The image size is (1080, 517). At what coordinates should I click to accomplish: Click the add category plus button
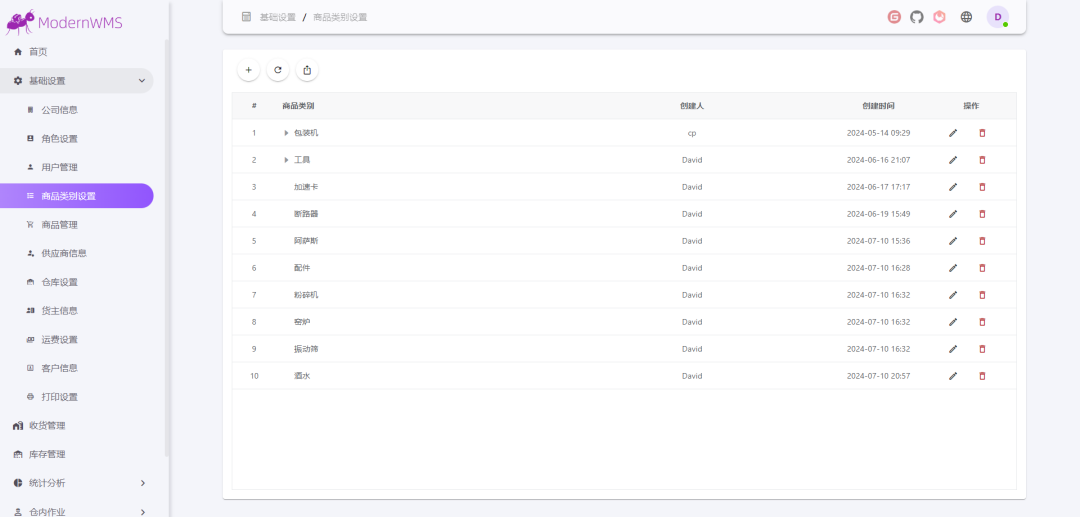(249, 70)
